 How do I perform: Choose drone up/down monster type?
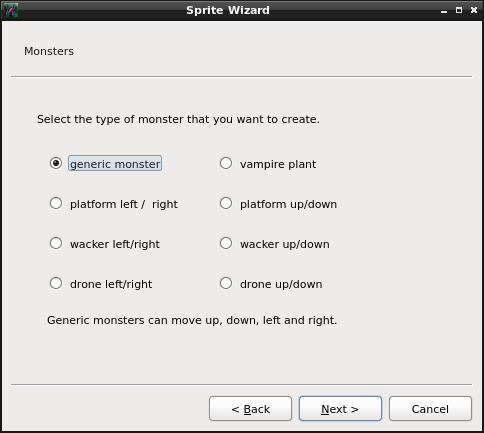[226, 283]
